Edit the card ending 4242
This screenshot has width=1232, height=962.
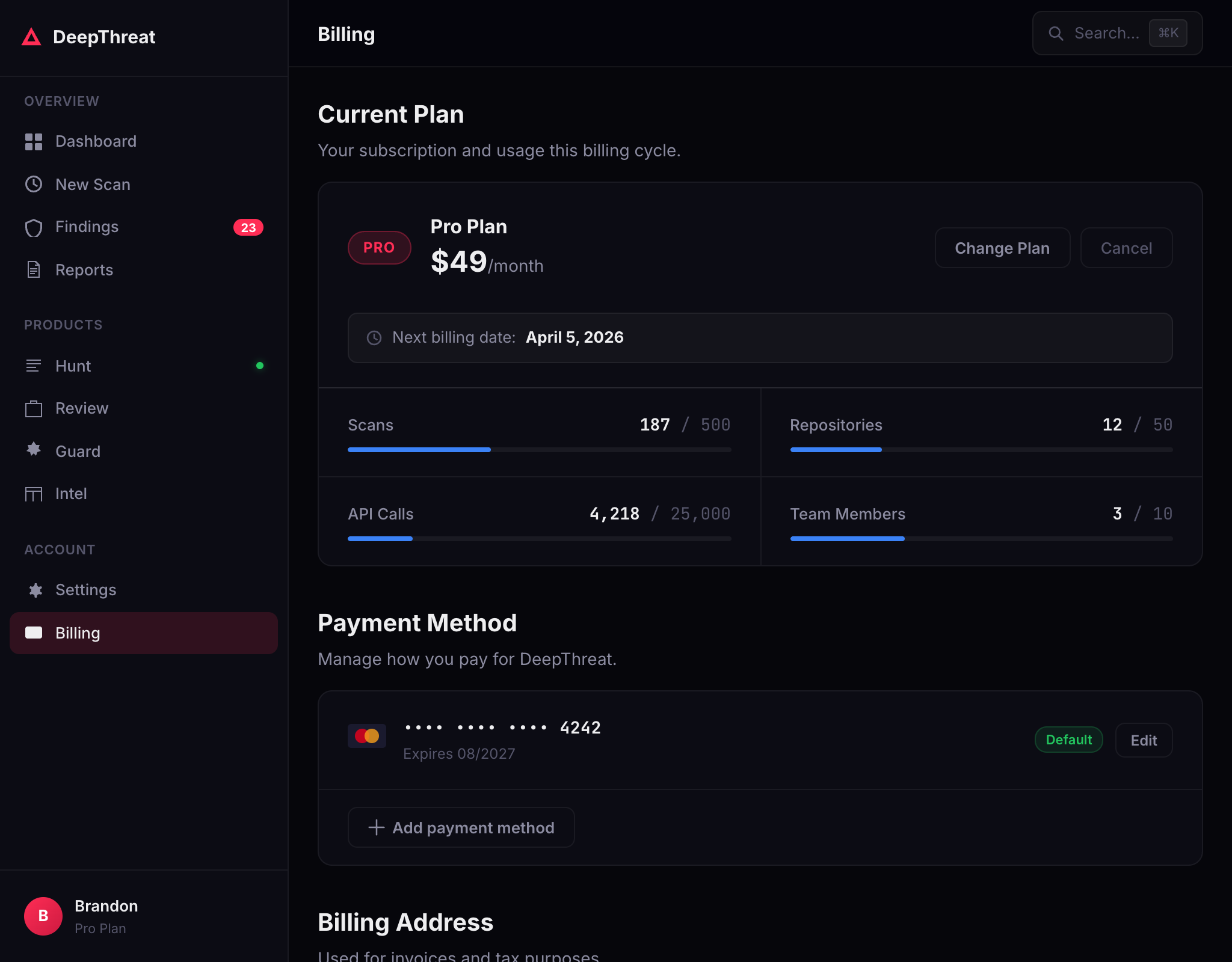pos(1143,740)
